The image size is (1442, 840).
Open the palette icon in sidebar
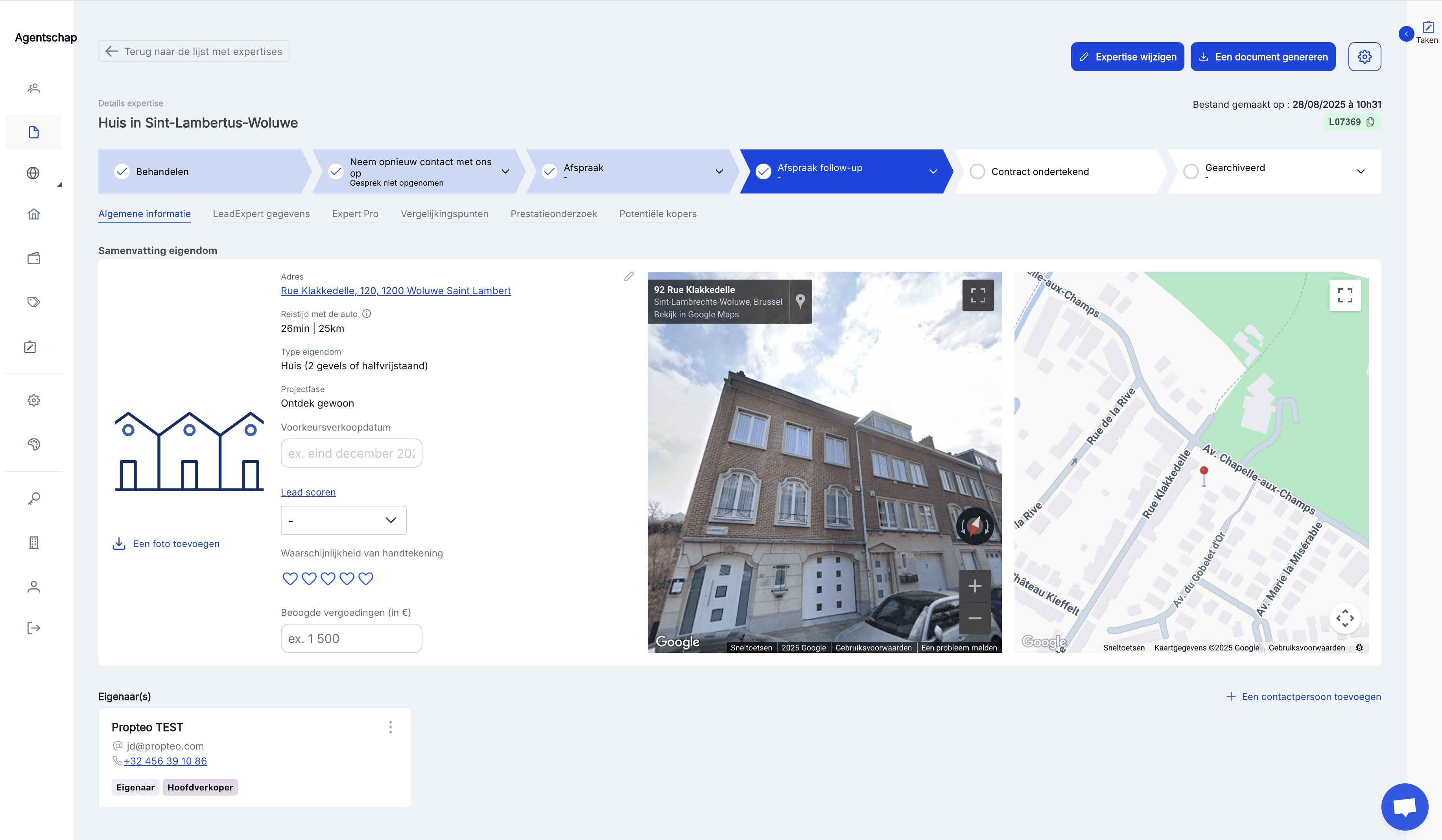click(34, 444)
